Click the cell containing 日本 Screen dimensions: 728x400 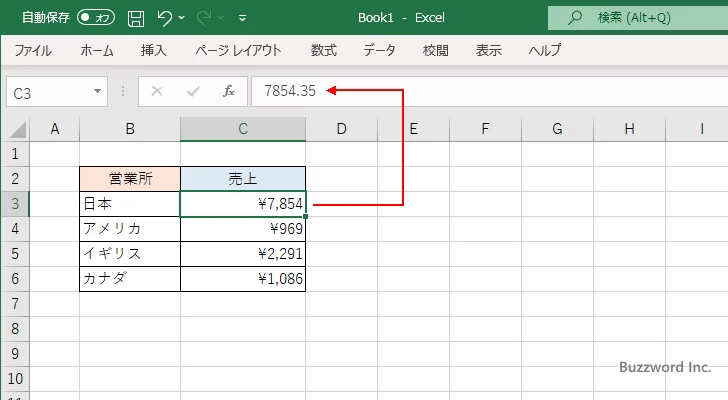(x=130, y=204)
